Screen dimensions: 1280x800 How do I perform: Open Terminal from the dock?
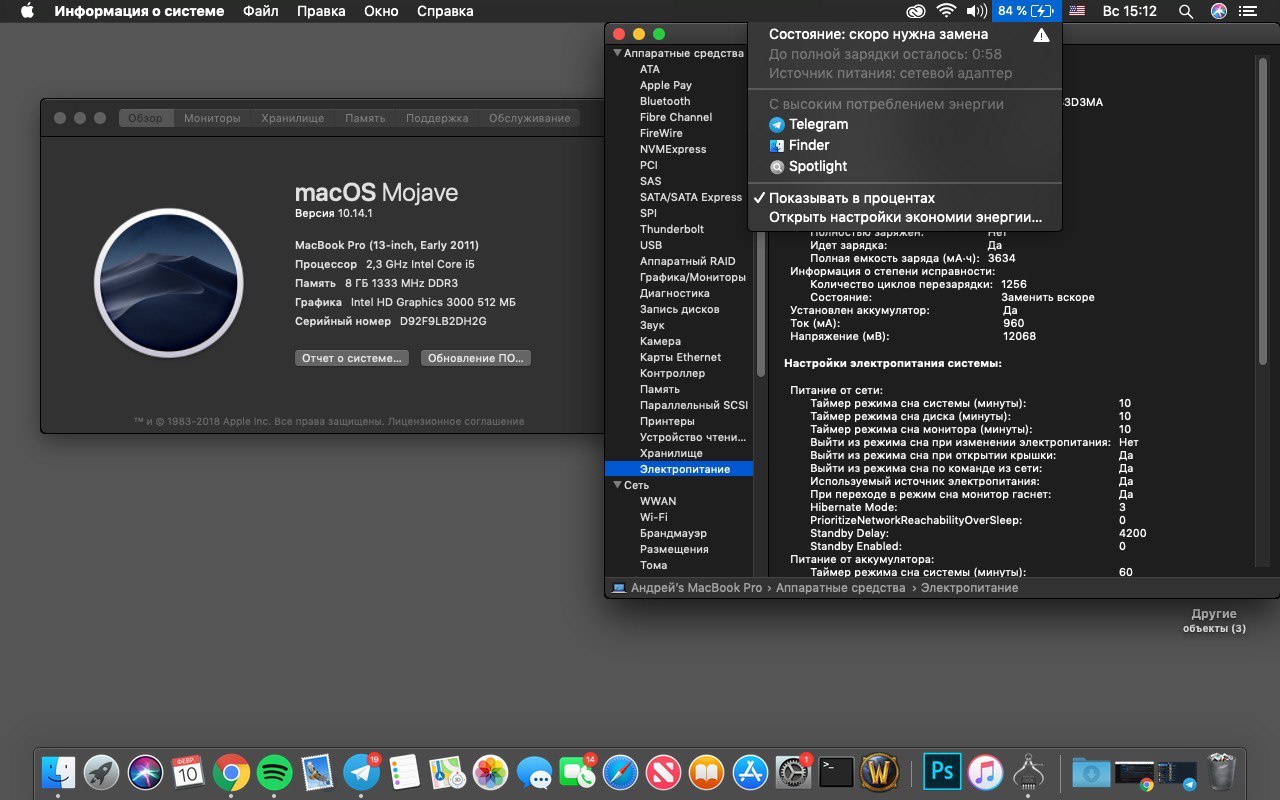836,771
